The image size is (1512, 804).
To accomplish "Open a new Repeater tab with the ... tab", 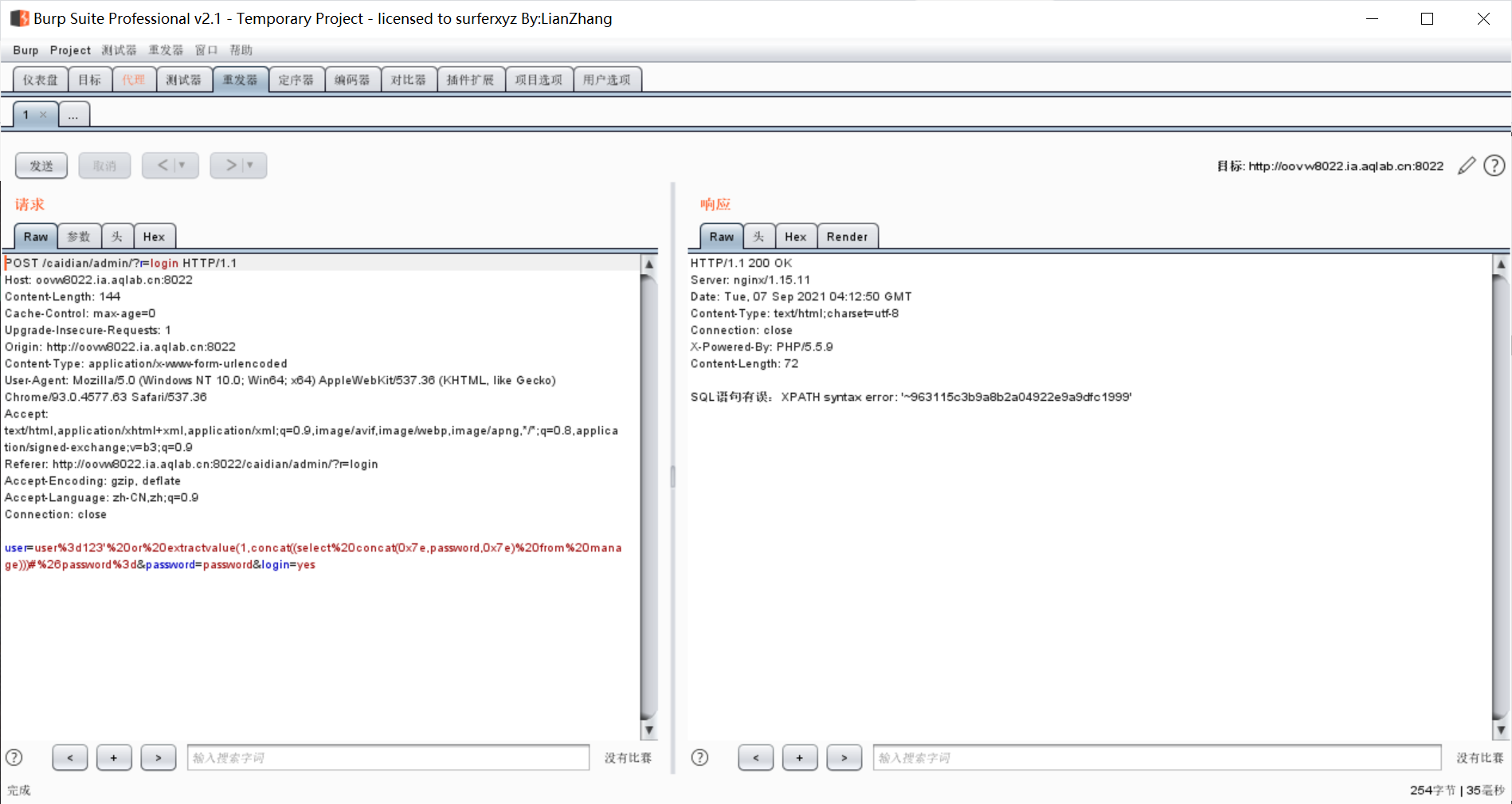I will [73, 115].
